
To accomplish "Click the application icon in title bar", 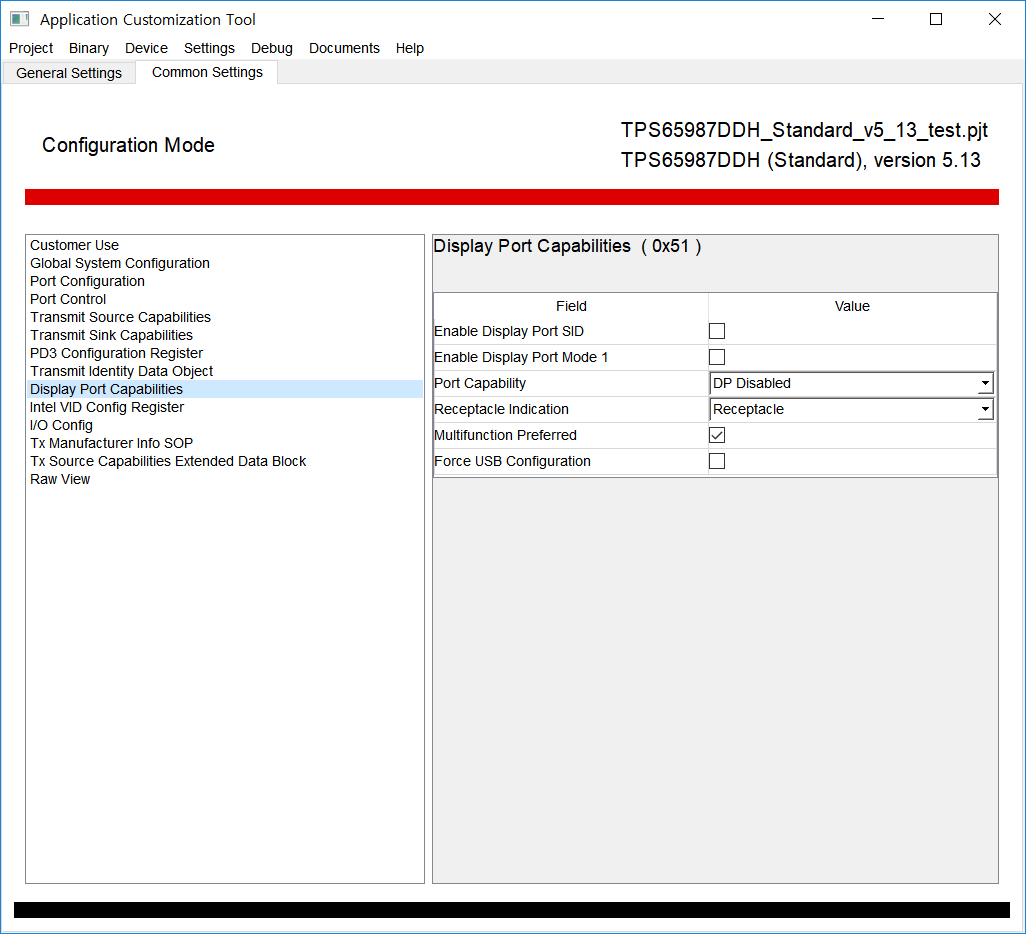I will 20,19.
